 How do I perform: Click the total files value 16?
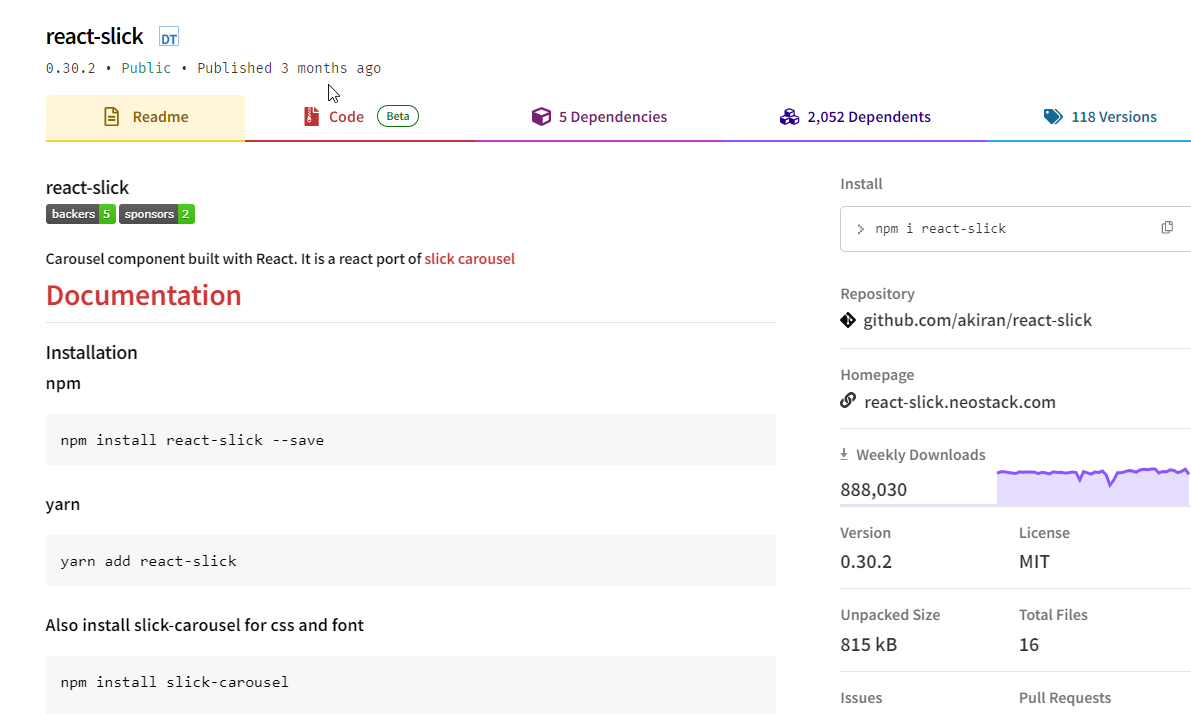[x=1029, y=645]
